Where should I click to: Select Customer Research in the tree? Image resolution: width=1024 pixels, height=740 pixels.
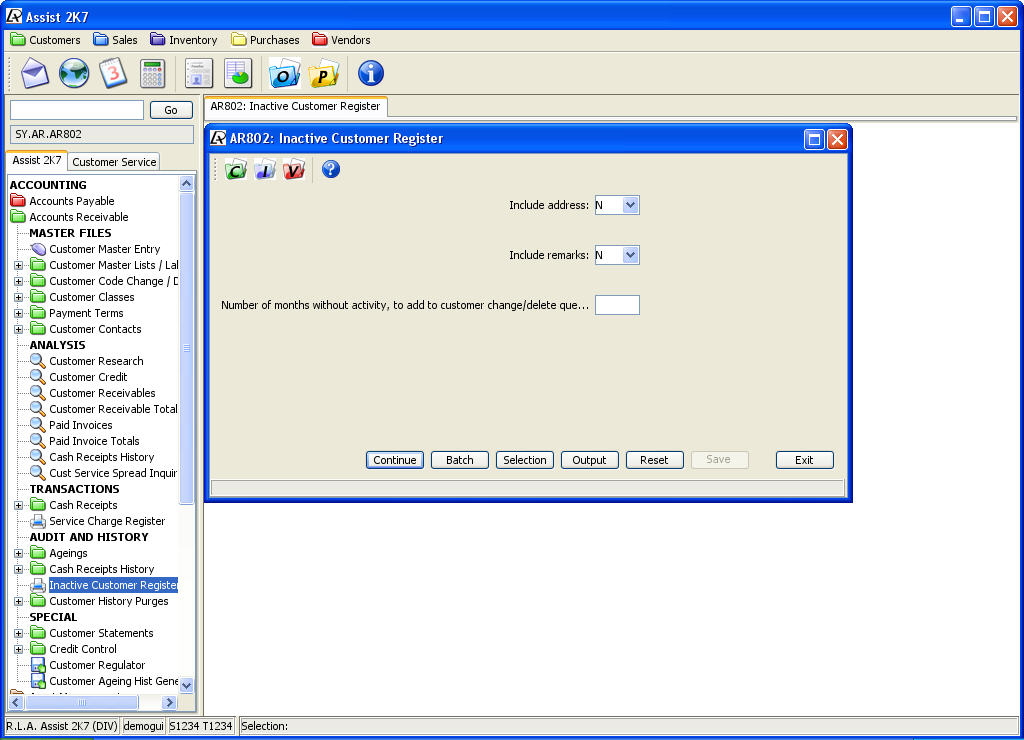point(96,361)
